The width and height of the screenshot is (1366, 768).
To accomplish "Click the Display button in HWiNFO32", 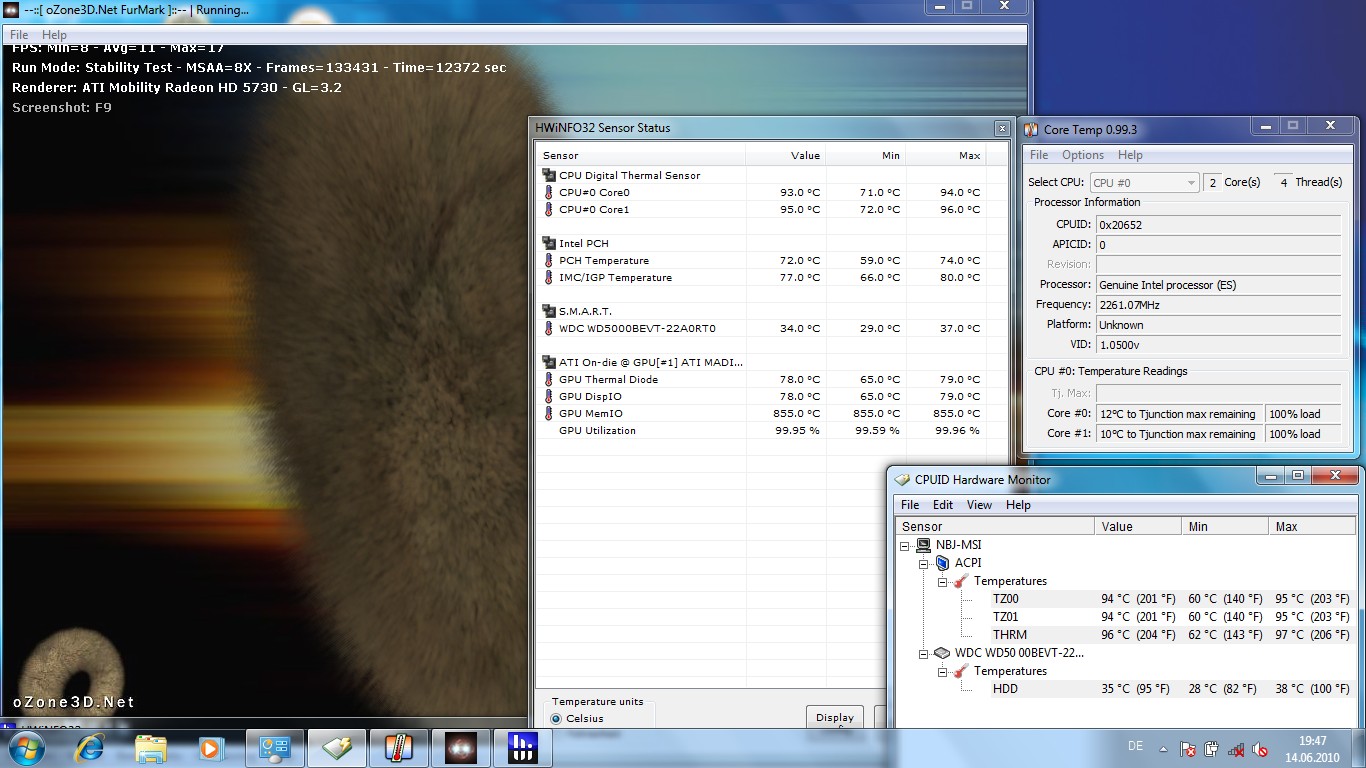I will (835, 717).
